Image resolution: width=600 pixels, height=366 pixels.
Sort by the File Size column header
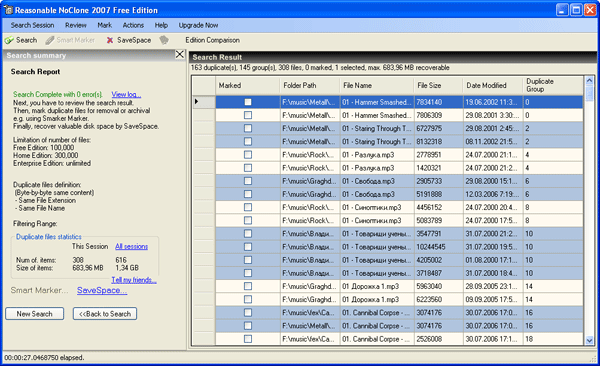(439, 85)
